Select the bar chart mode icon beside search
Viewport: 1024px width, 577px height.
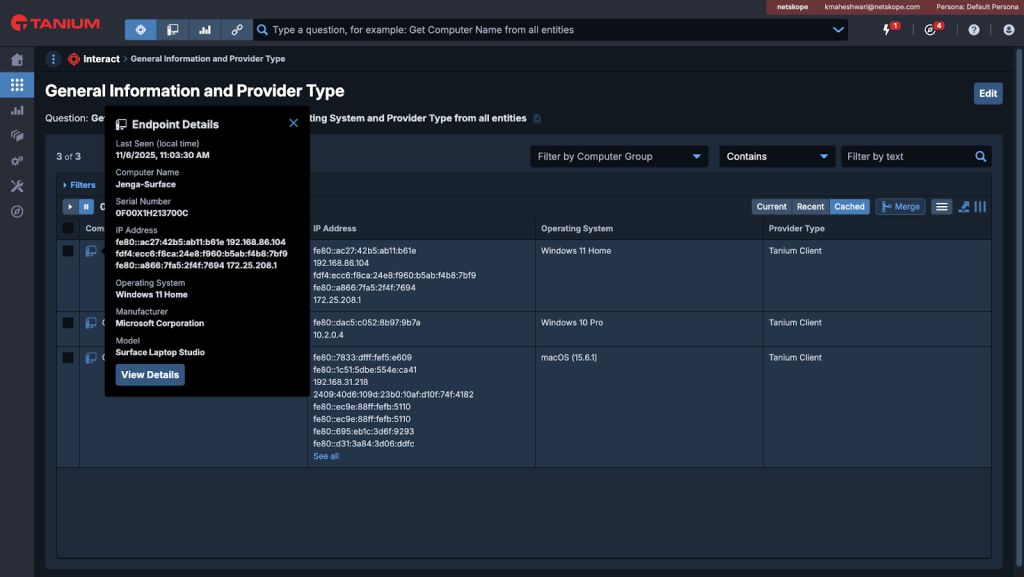204,29
